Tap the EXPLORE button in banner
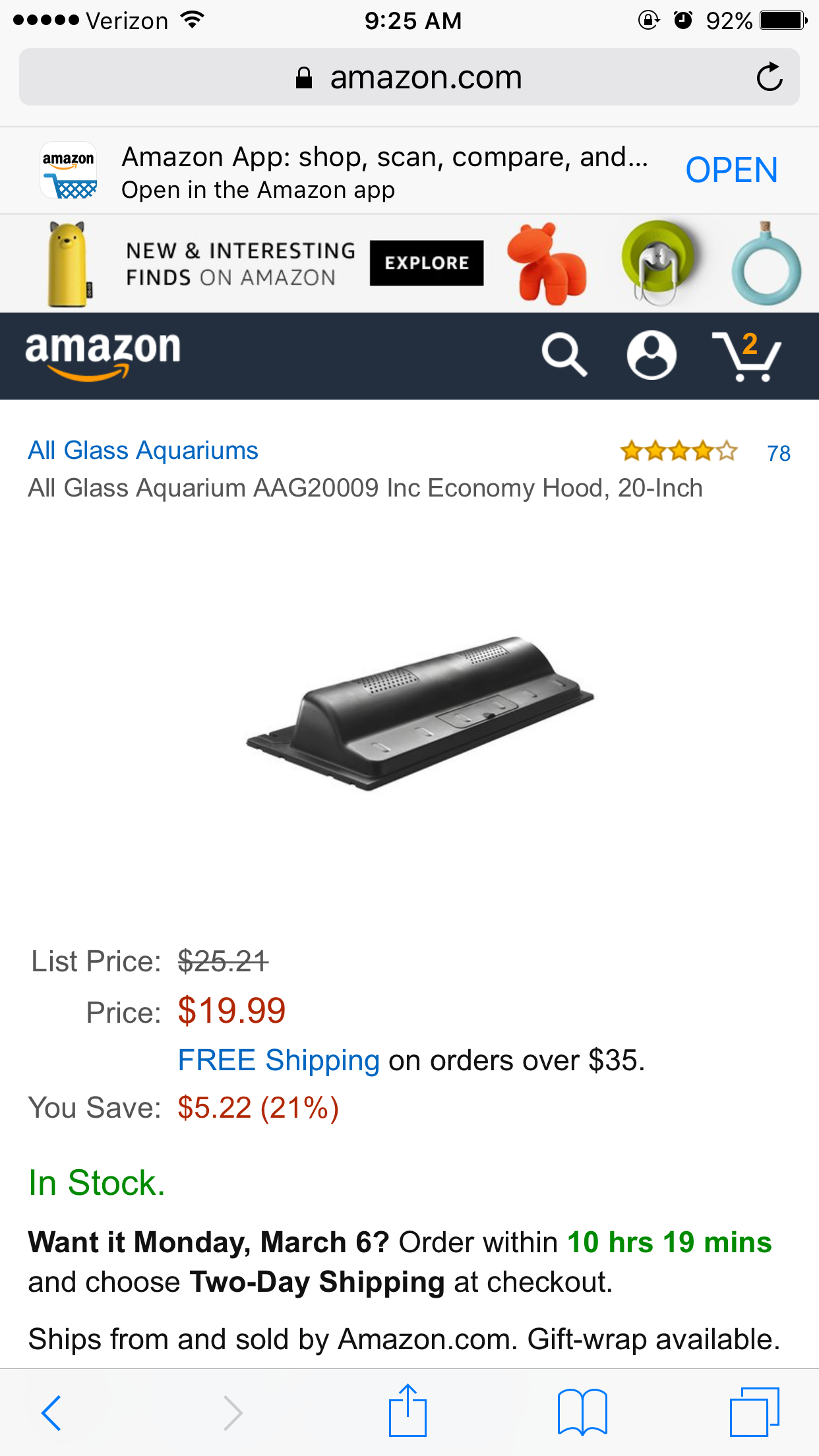This screenshot has width=819, height=1456. click(x=427, y=263)
